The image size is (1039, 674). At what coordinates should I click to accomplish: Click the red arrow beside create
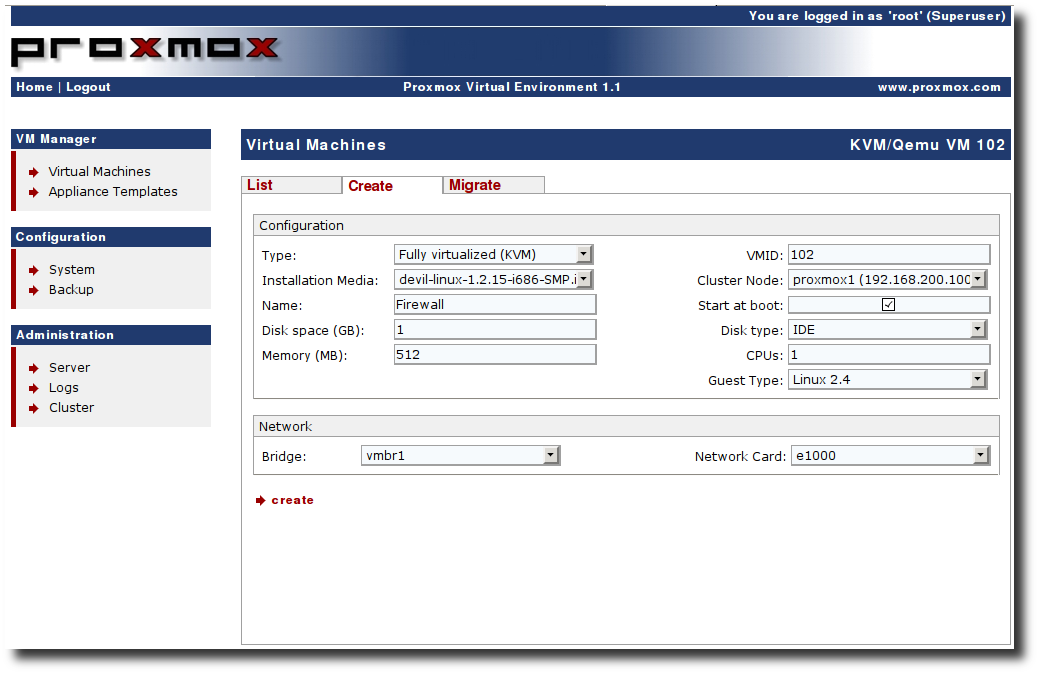click(x=260, y=500)
